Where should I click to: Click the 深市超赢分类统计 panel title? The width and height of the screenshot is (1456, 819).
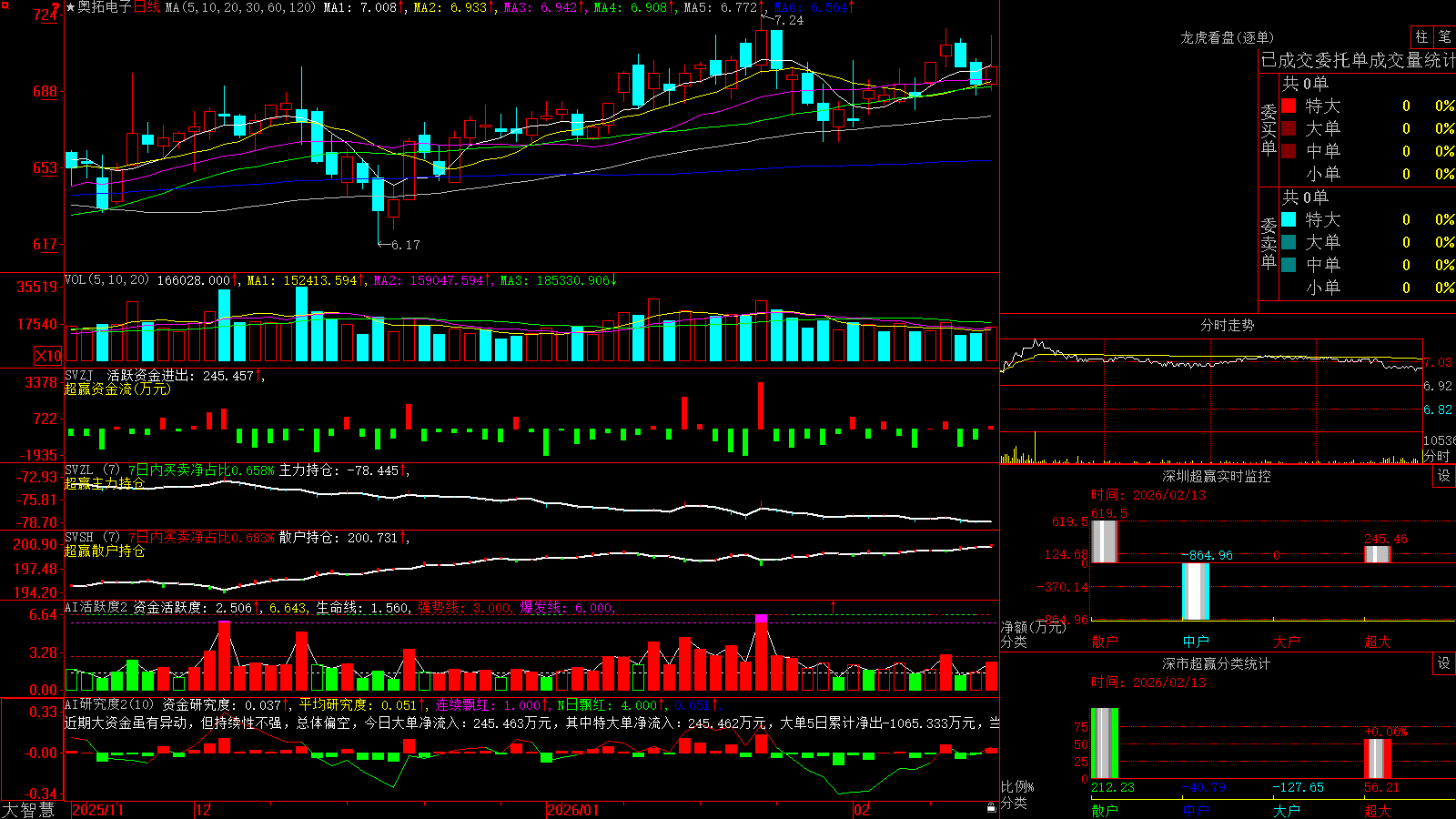coord(1216,663)
